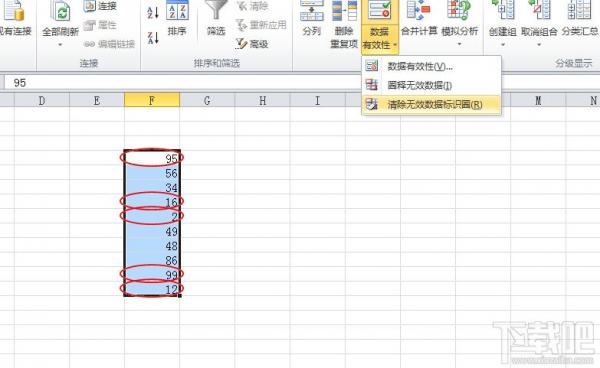This screenshot has width=600, height=368.
Task: Expand the 模拟分析 (What-If Analysis) dropdown
Action: click(460, 44)
